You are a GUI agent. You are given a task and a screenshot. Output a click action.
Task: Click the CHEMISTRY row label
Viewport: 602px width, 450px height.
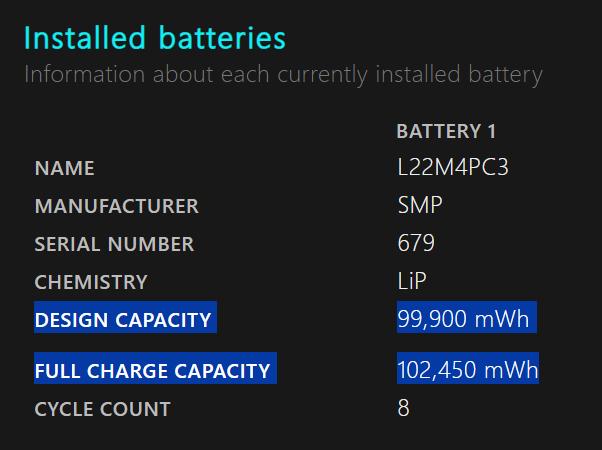(x=91, y=283)
